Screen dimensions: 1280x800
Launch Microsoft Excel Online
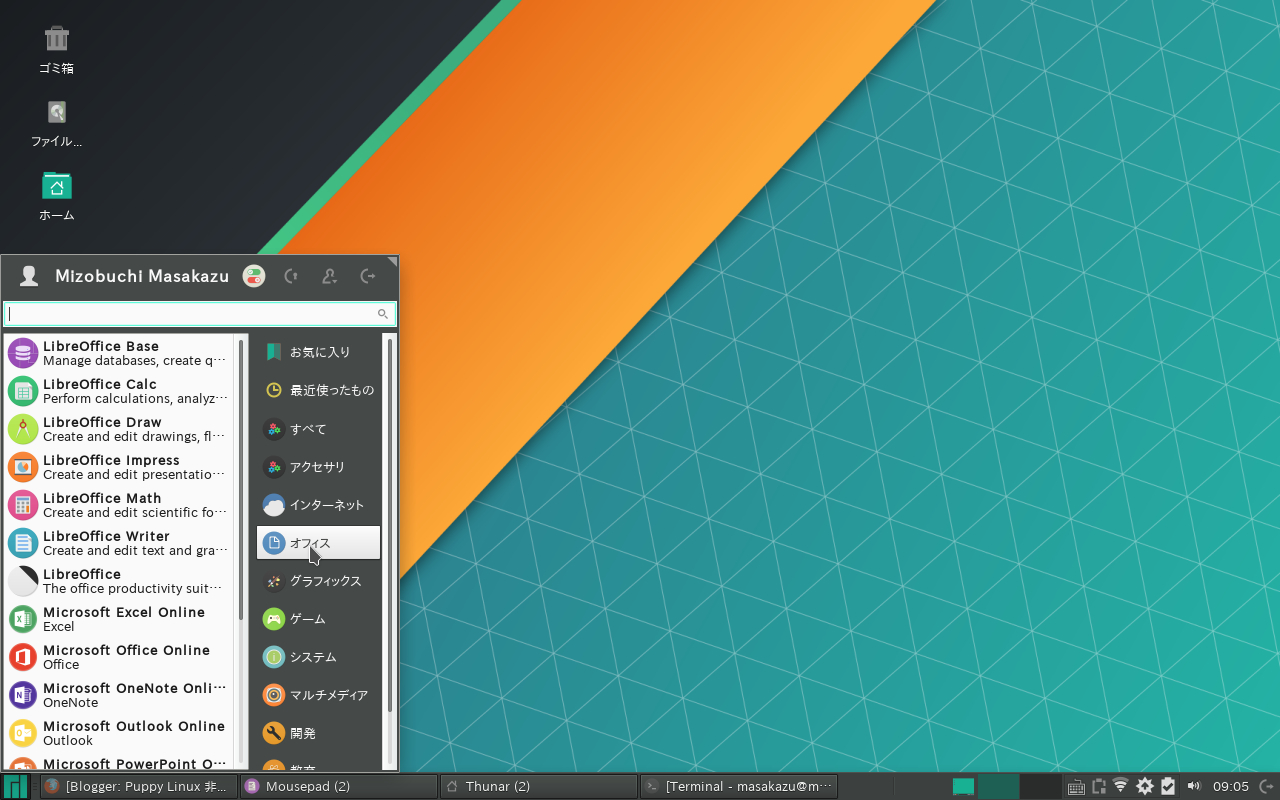119,619
